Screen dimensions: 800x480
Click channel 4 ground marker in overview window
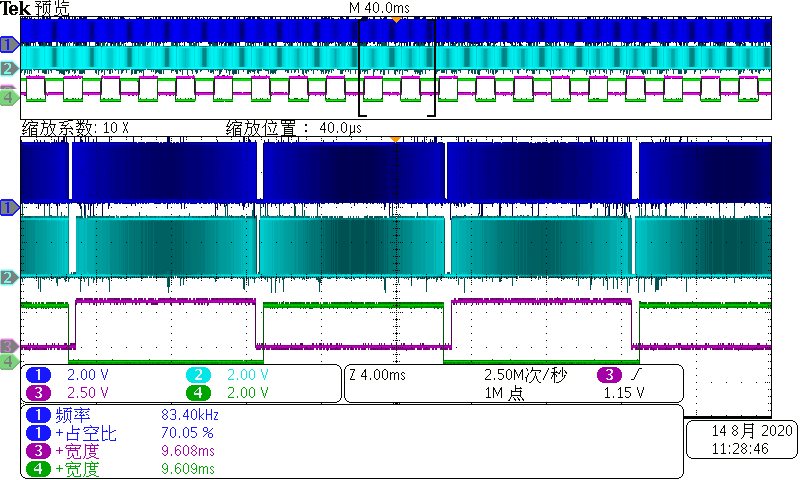point(9,97)
